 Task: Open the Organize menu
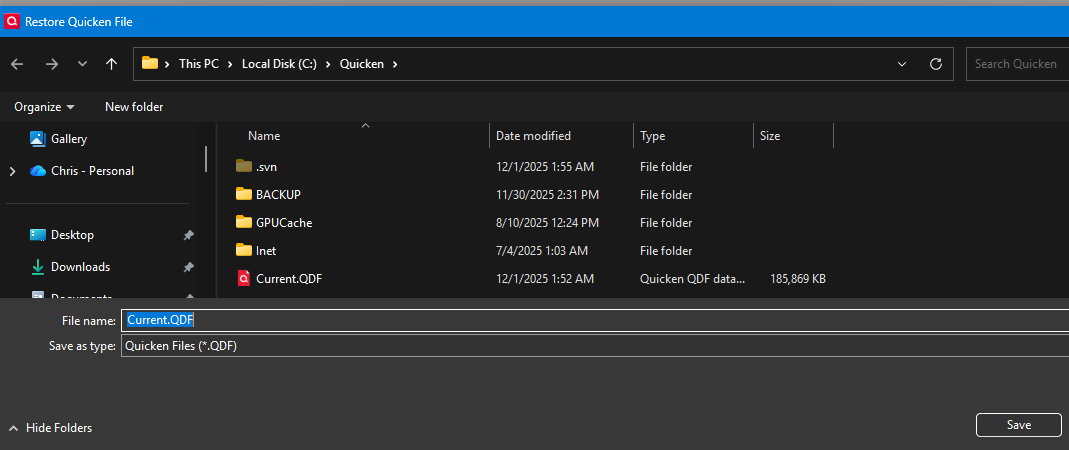[44, 107]
